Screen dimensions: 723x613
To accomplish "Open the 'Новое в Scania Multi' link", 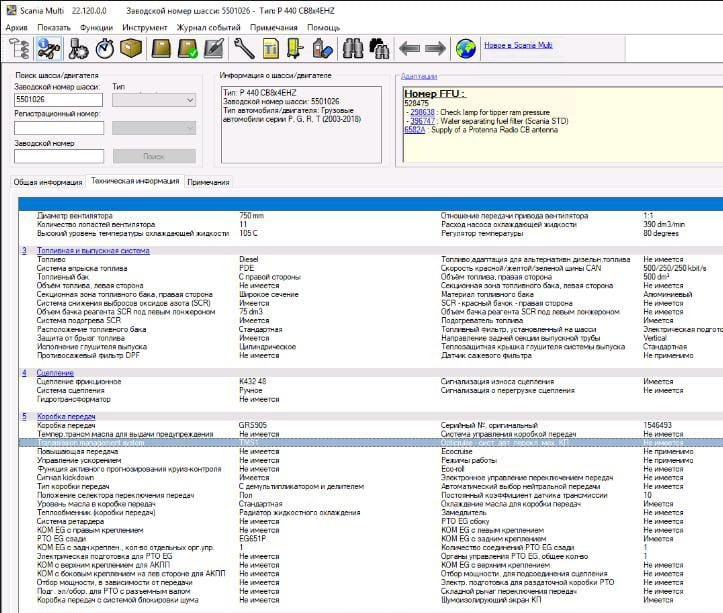I will [x=519, y=47].
